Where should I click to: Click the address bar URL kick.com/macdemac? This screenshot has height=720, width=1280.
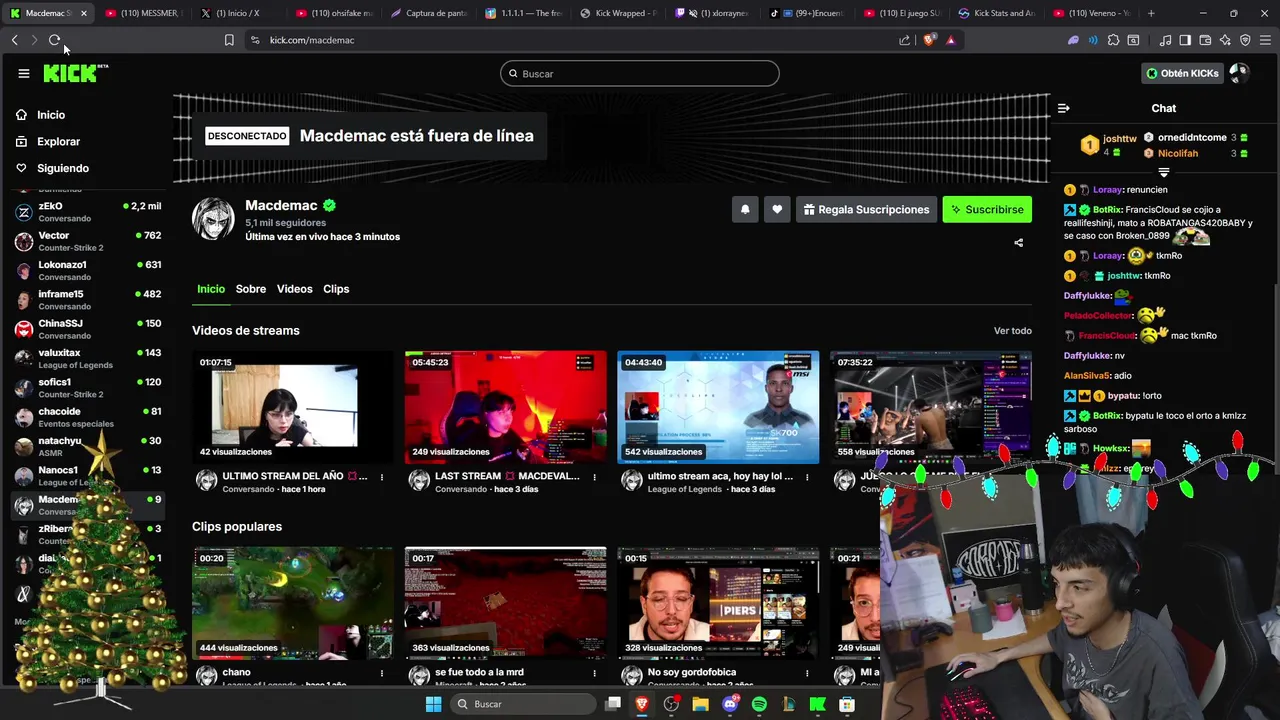[x=312, y=40]
